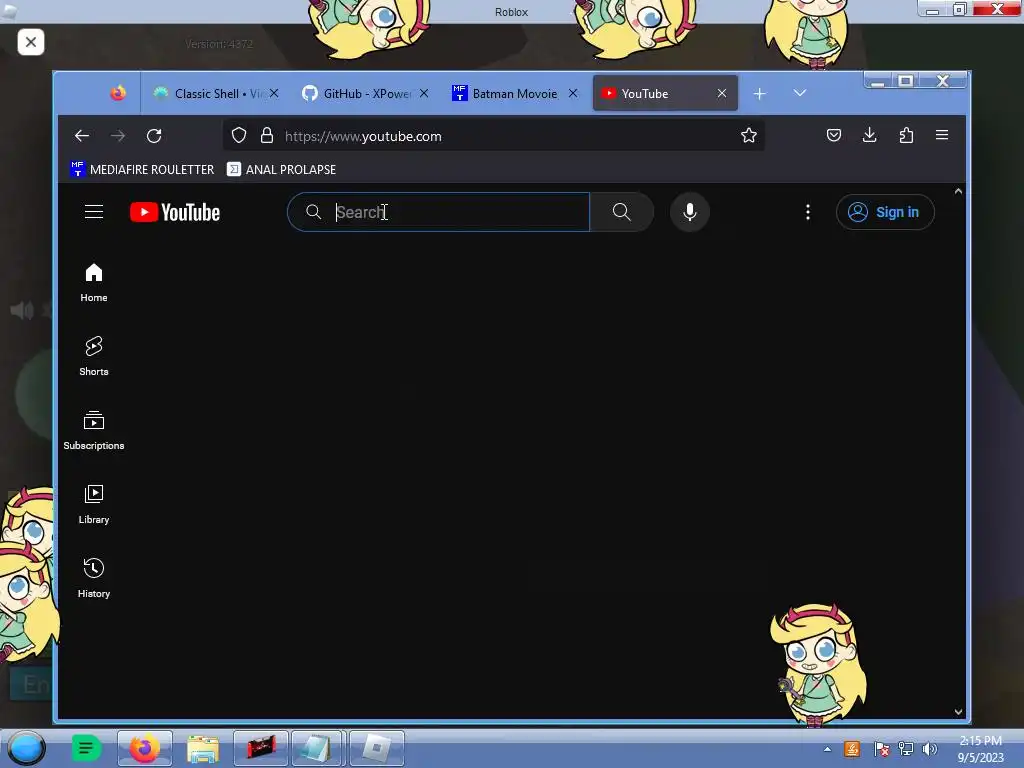Close the GitHub tab

tap(424, 93)
